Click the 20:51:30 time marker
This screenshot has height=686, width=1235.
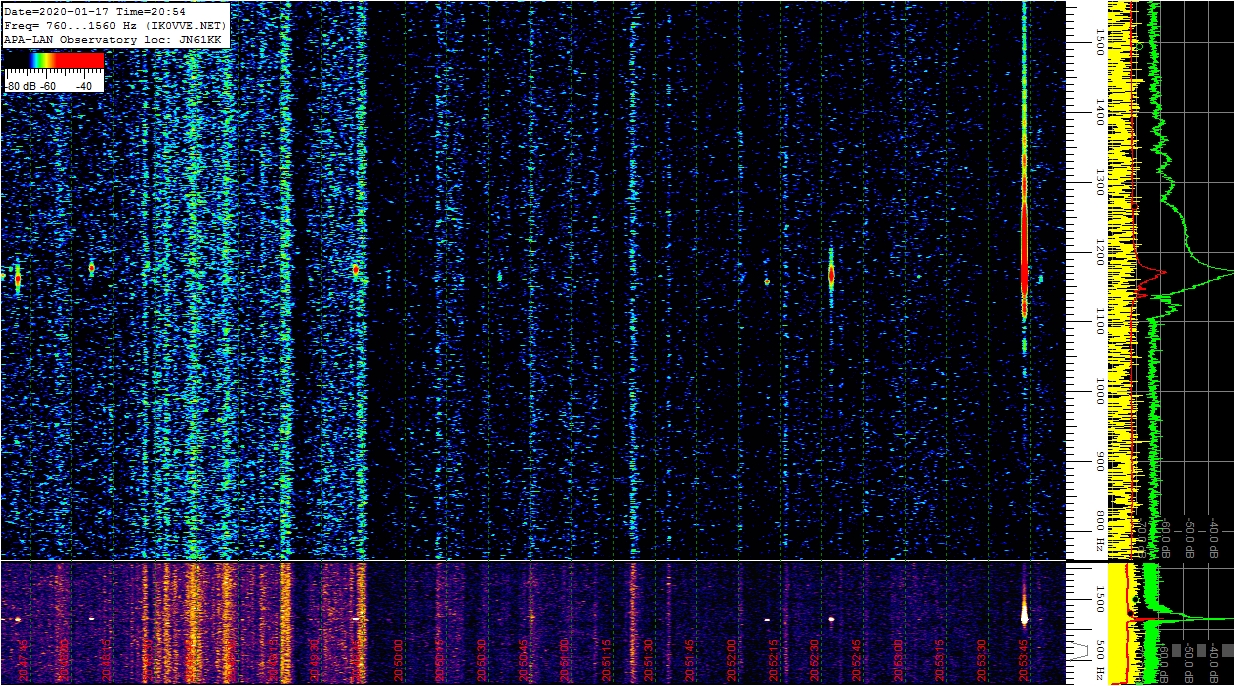pyautogui.click(x=649, y=660)
